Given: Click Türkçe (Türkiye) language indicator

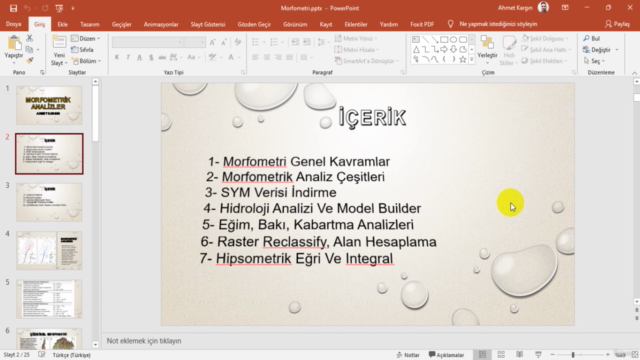Looking at the screenshot, I should [71, 355].
